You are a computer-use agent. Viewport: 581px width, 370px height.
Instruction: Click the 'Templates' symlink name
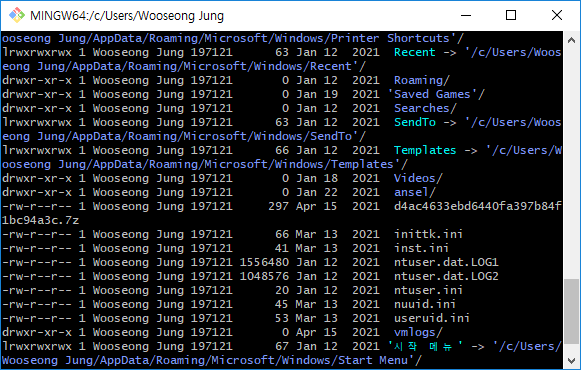pyautogui.click(x=425, y=150)
